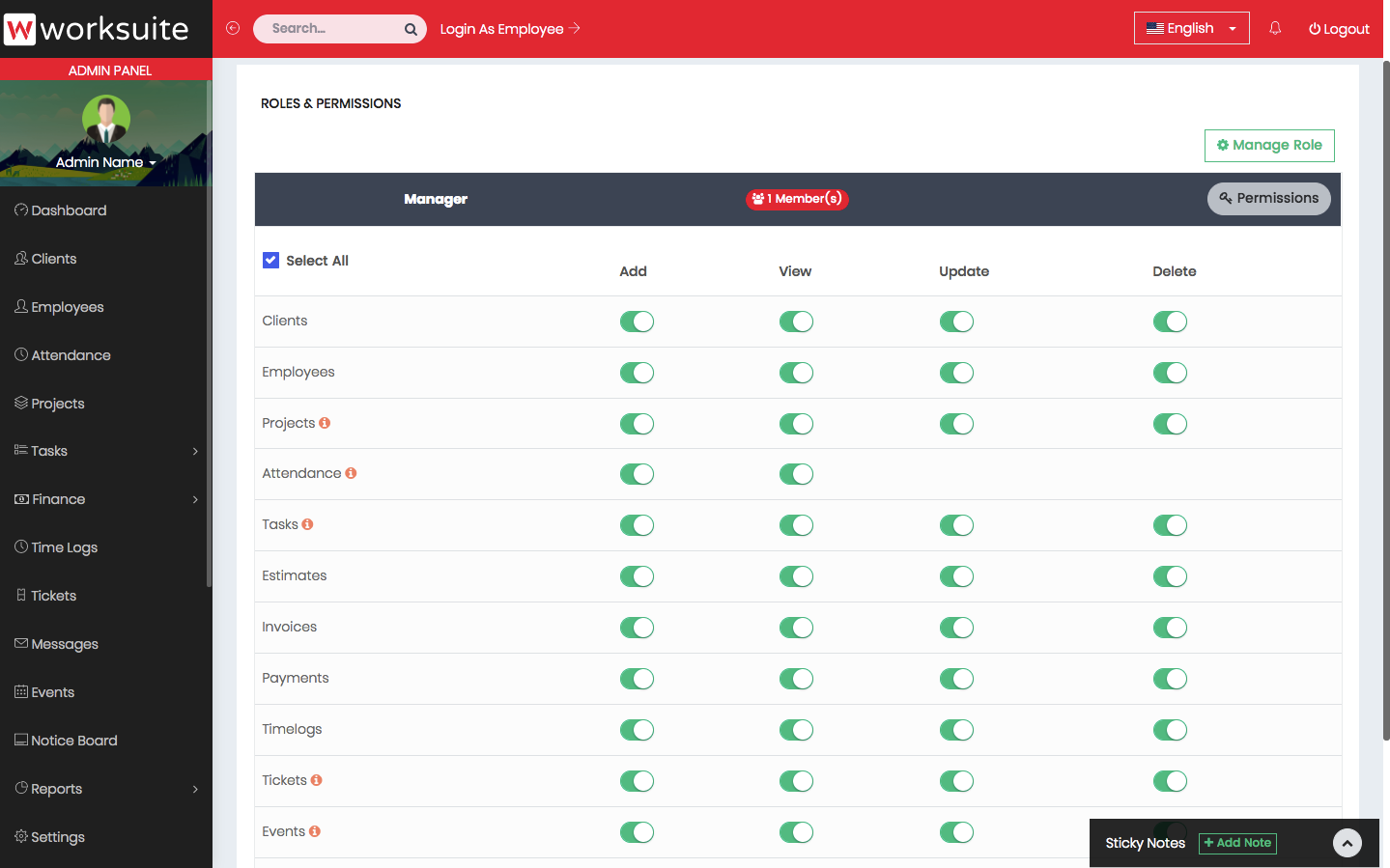Open the English language dropdown
The image size is (1390, 868).
coord(1191,28)
